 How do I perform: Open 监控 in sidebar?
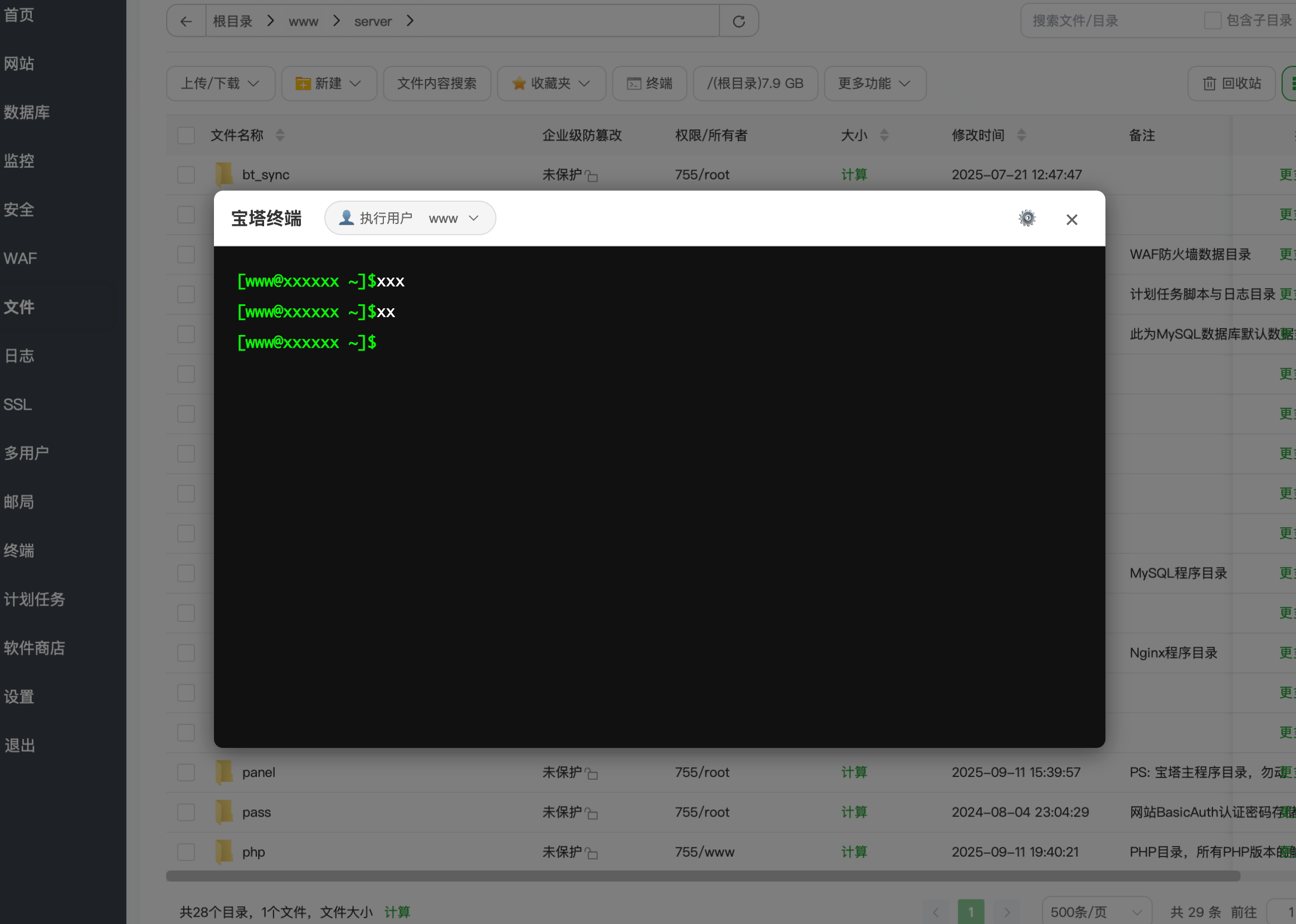20,161
